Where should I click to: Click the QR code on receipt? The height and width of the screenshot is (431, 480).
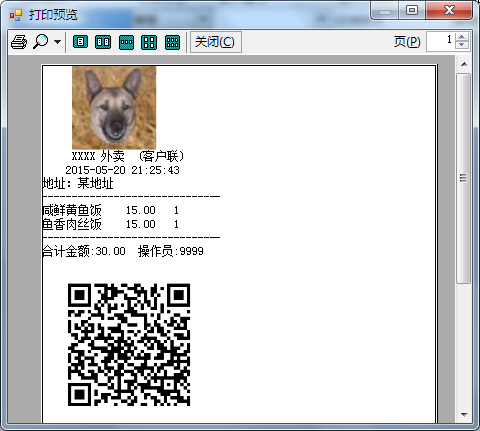pos(129,345)
